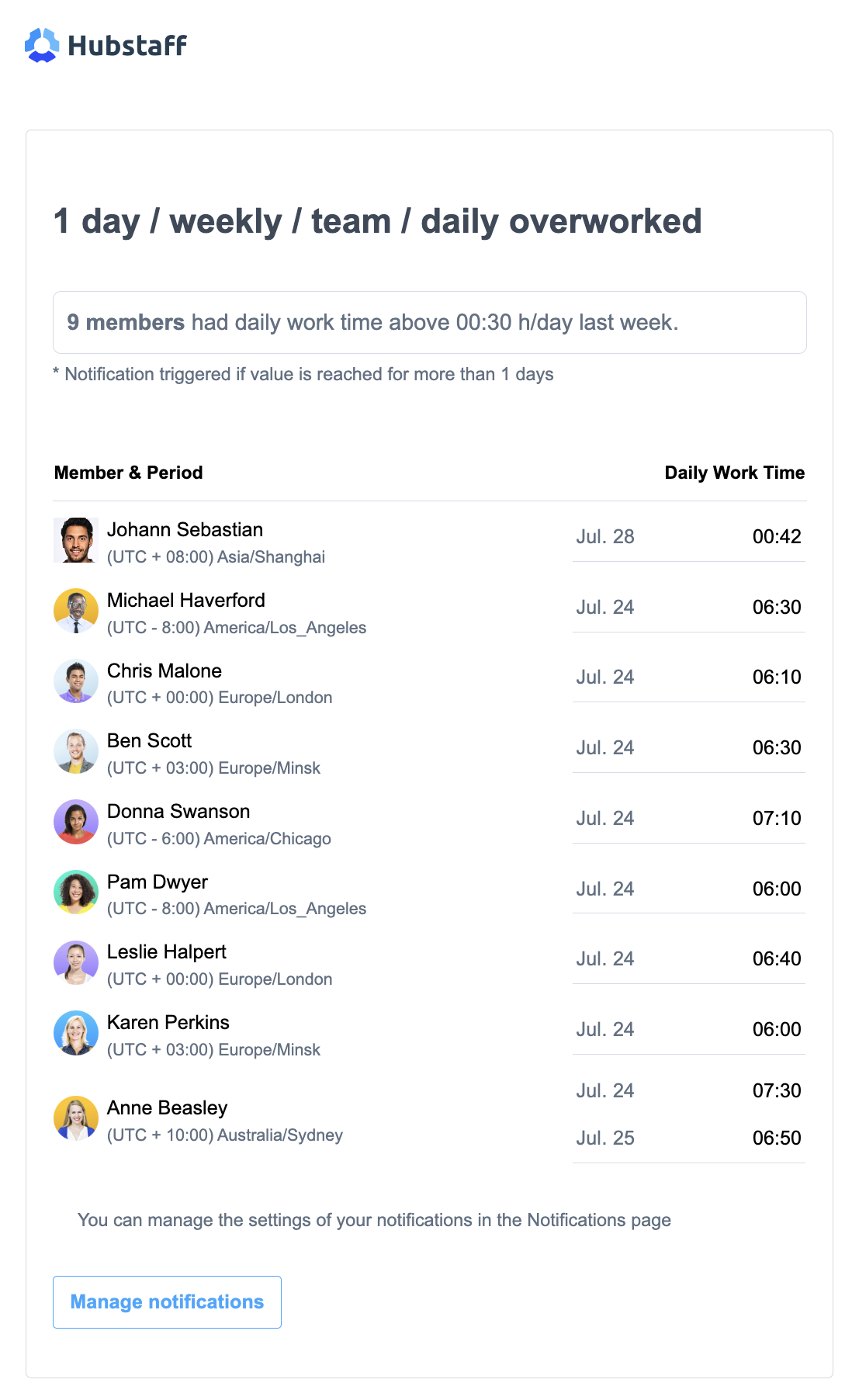Select Johann Sebastian's Jul. 28 date
The height and width of the screenshot is (1400, 852).
(x=605, y=536)
